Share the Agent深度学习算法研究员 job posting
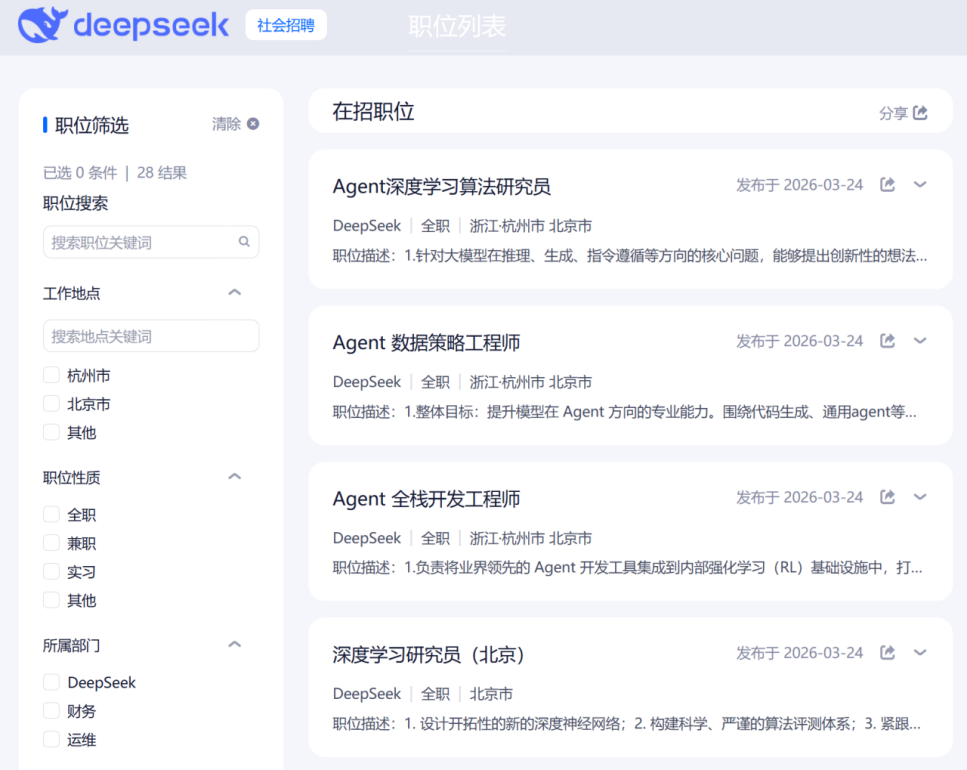 tap(887, 185)
